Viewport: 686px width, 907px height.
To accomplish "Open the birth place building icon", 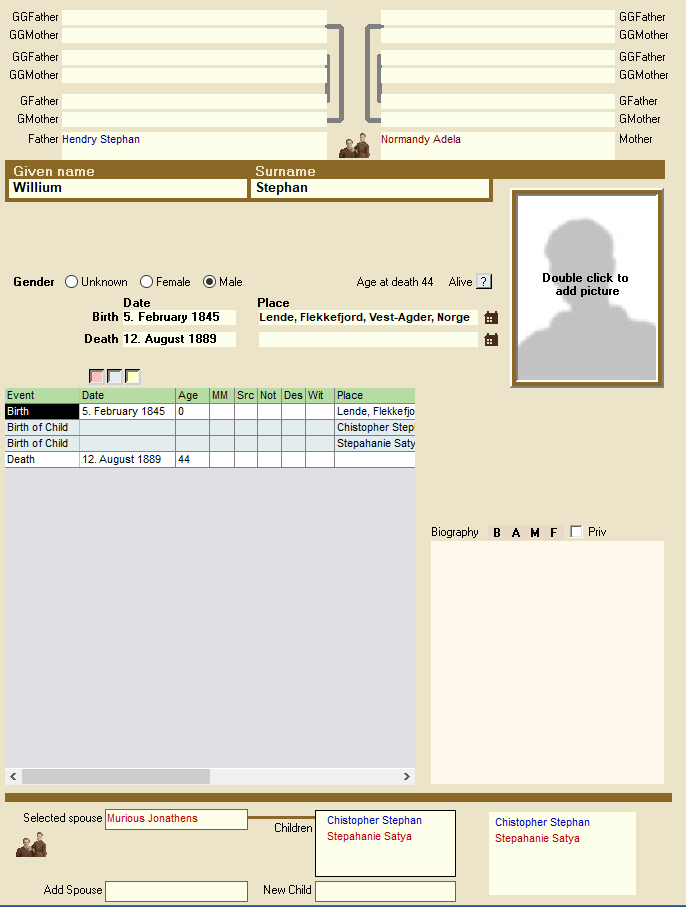I will [x=491, y=318].
